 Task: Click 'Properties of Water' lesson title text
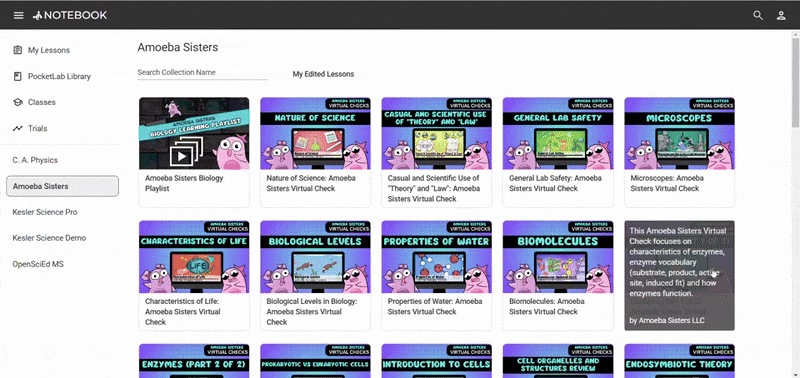click(x=435, y=307)
